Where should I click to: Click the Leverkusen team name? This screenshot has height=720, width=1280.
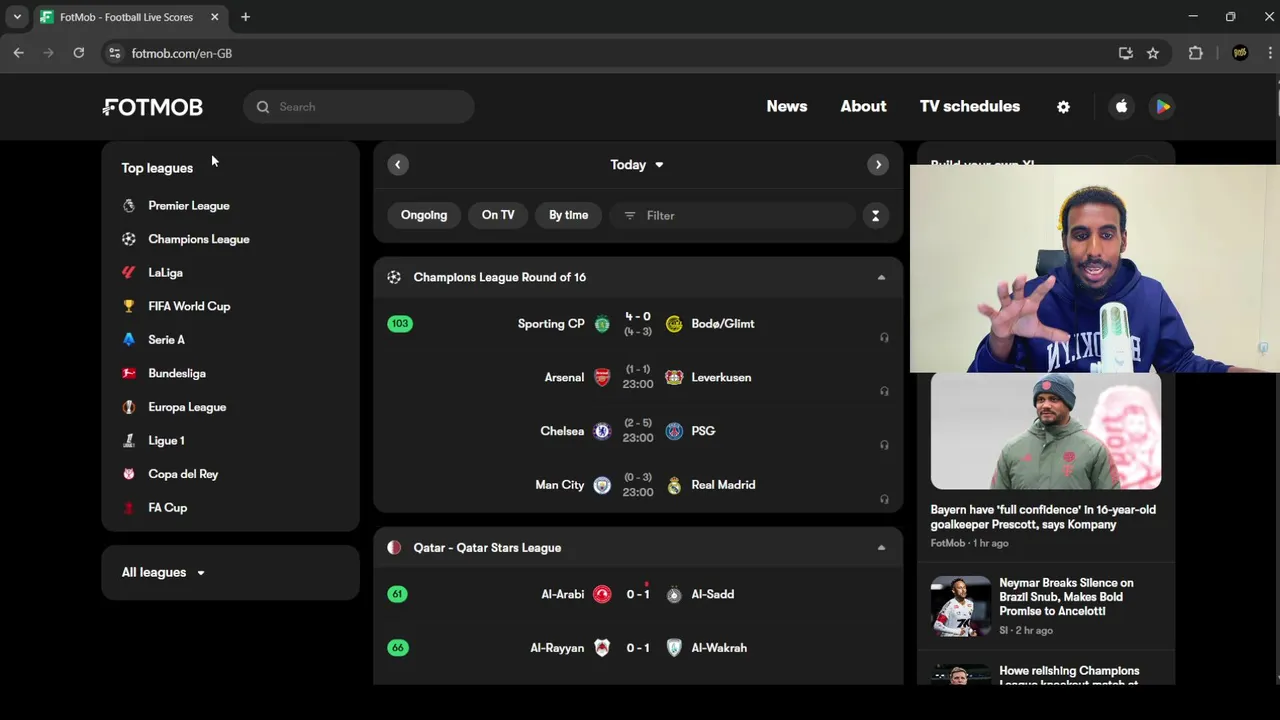721,378
